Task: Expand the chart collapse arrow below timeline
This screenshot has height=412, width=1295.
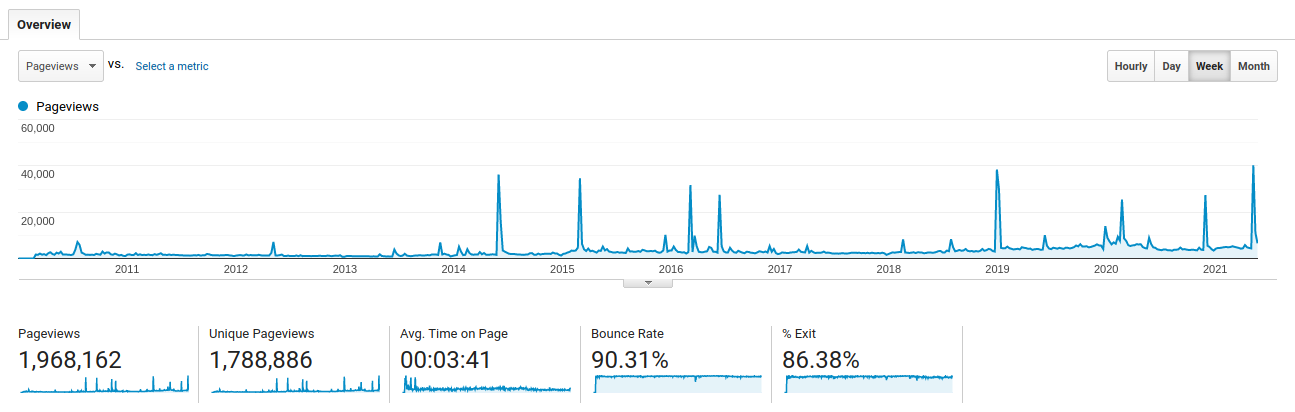Action: 648,283
